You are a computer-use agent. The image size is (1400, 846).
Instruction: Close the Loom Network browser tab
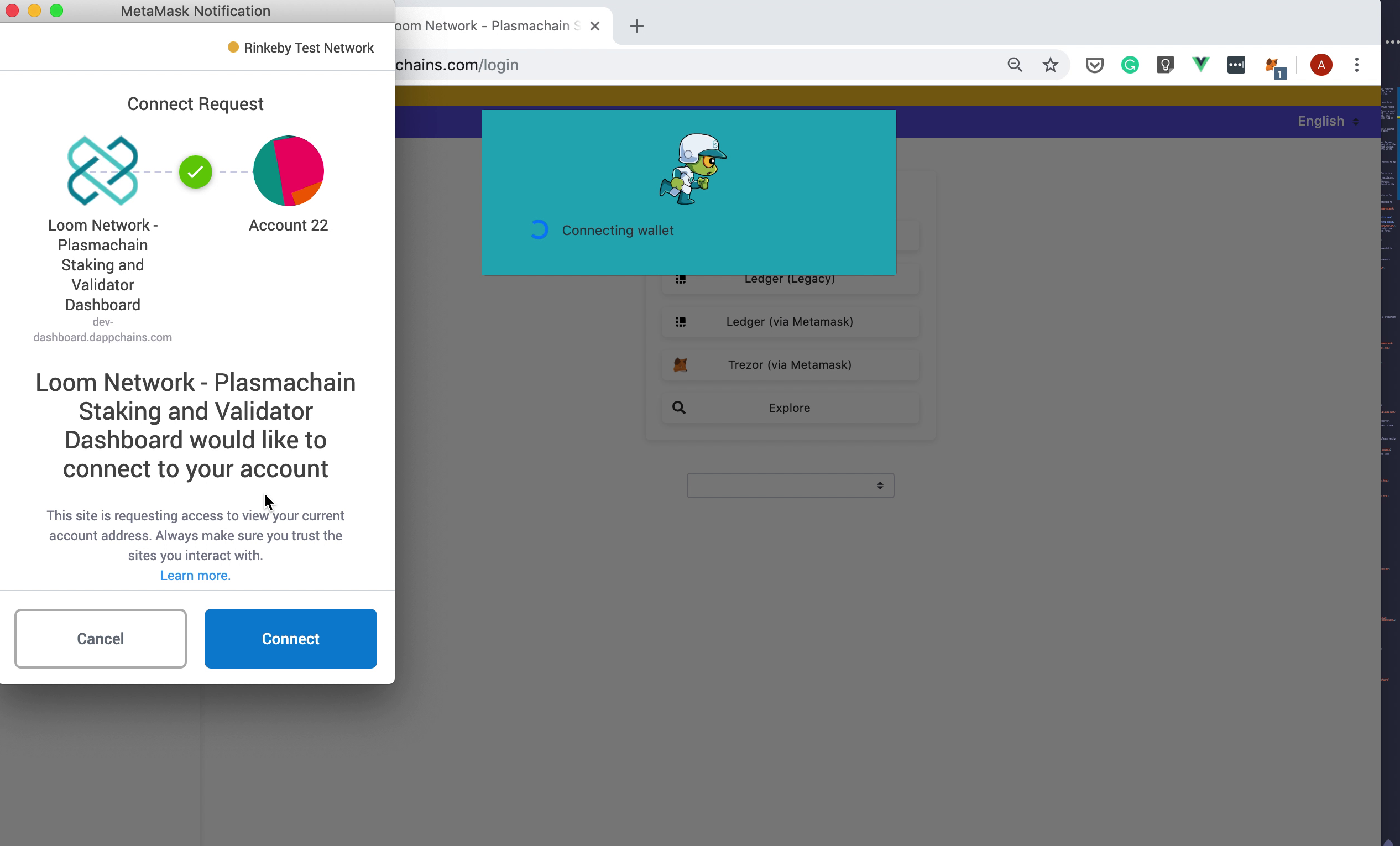595,25
